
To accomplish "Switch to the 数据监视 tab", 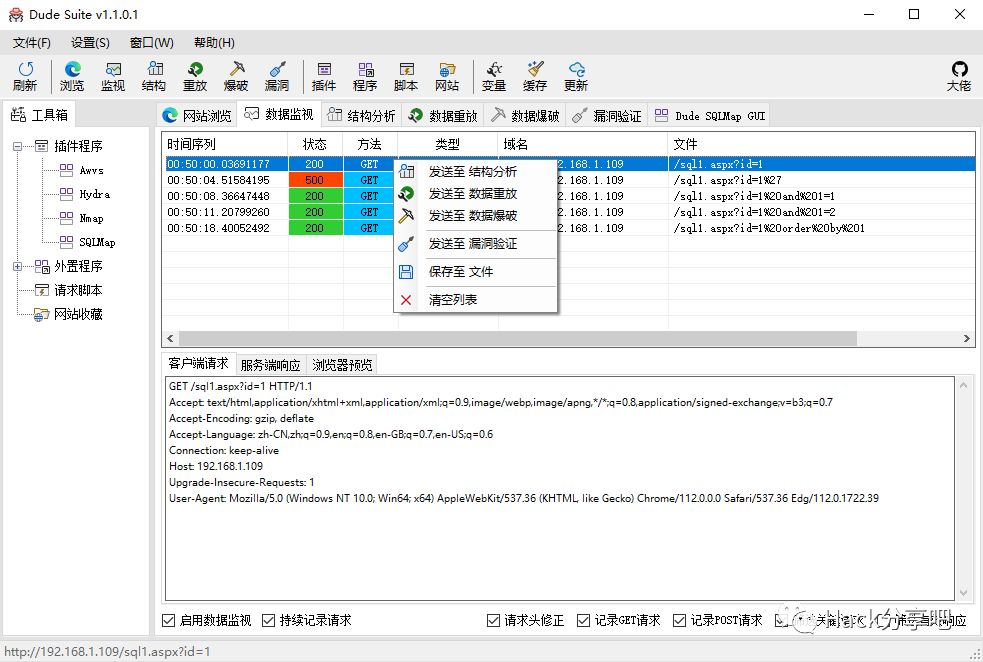I will 279,114.
